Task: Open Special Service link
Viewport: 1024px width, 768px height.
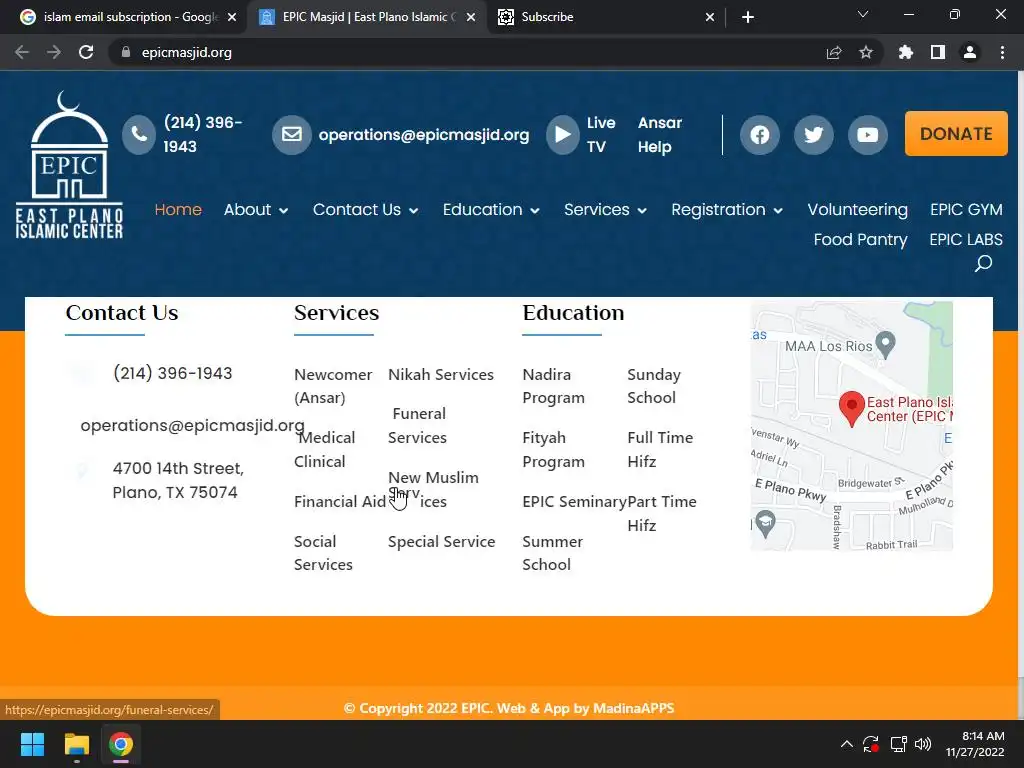Action: (x=441, y=542)
